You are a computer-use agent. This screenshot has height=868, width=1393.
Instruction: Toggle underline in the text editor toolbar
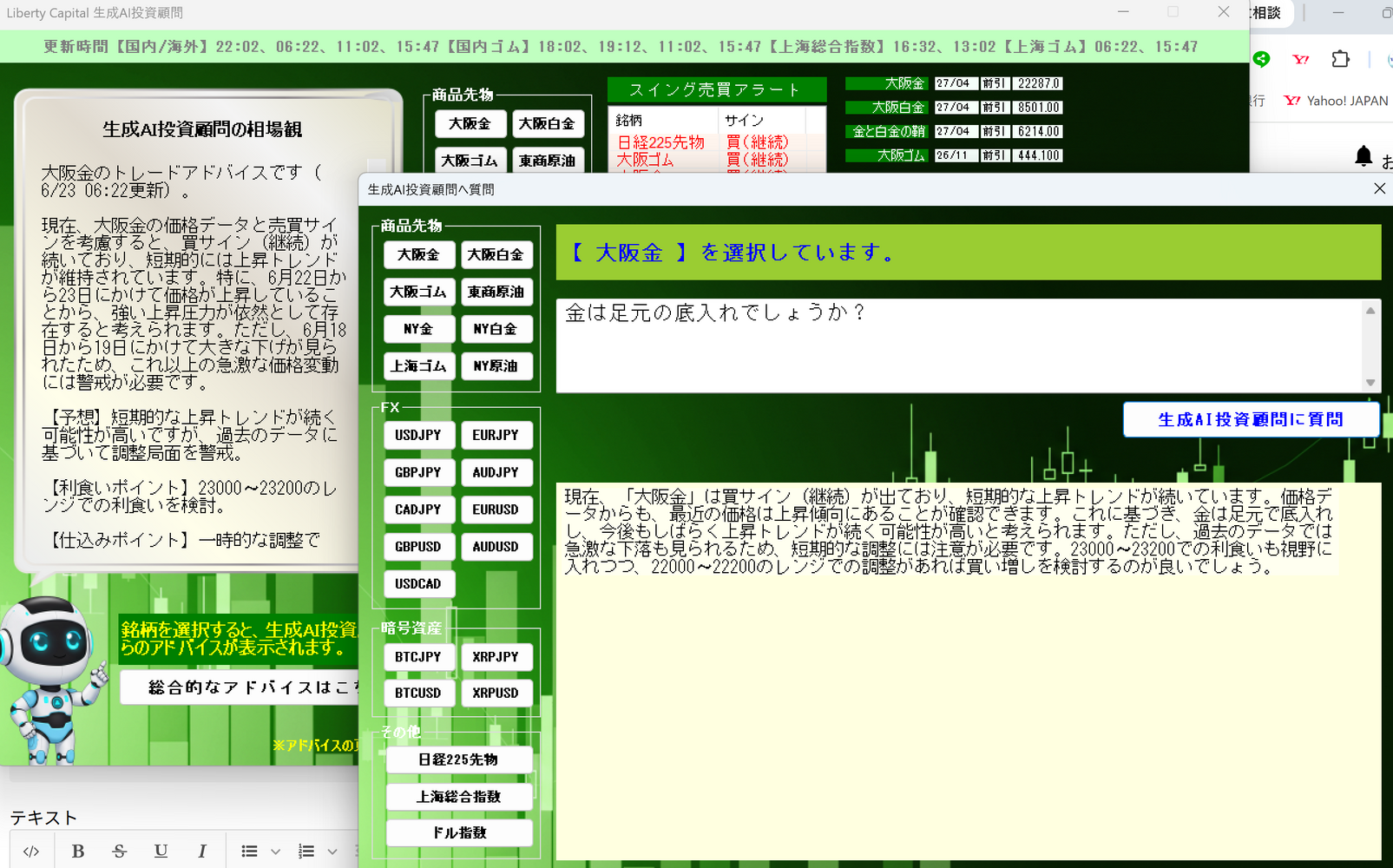[161, 851]
